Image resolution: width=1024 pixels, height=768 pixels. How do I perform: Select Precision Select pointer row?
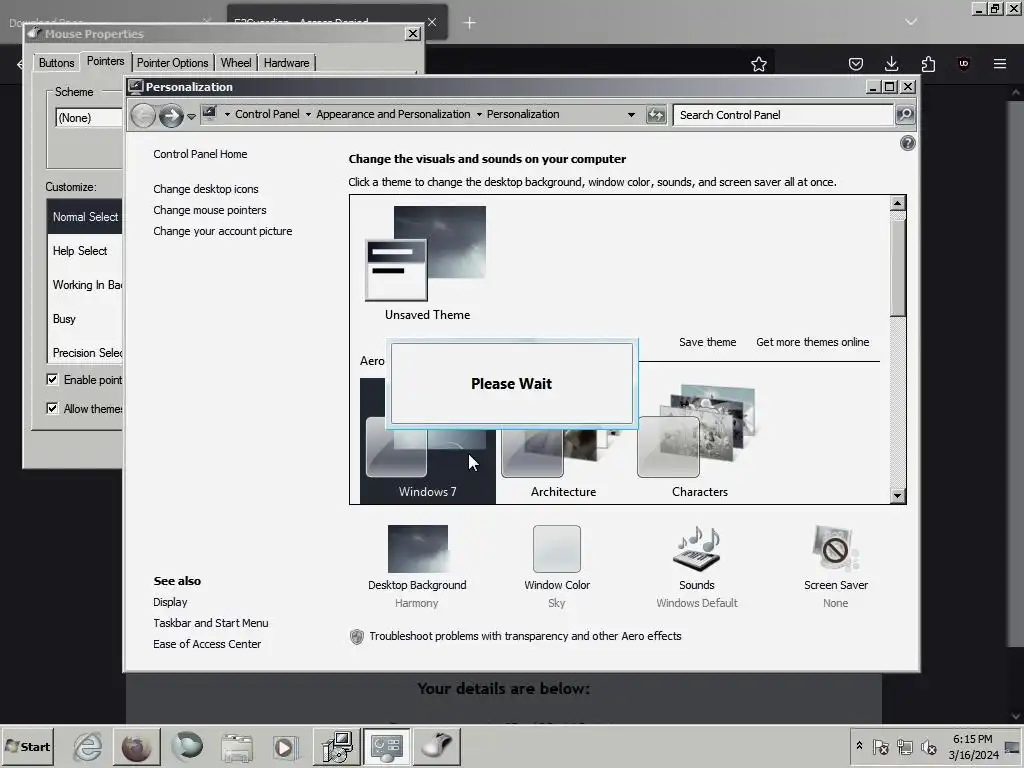click(85, 353)
